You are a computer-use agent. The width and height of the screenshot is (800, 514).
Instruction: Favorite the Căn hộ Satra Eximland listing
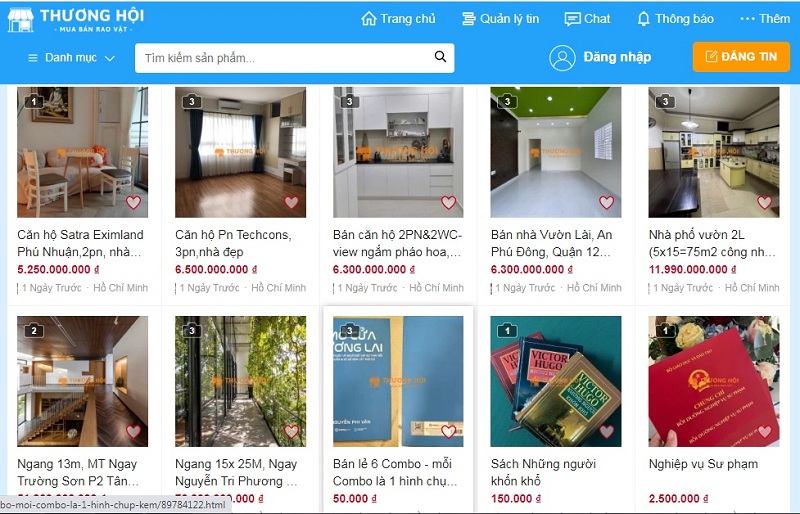click(134, 203)
